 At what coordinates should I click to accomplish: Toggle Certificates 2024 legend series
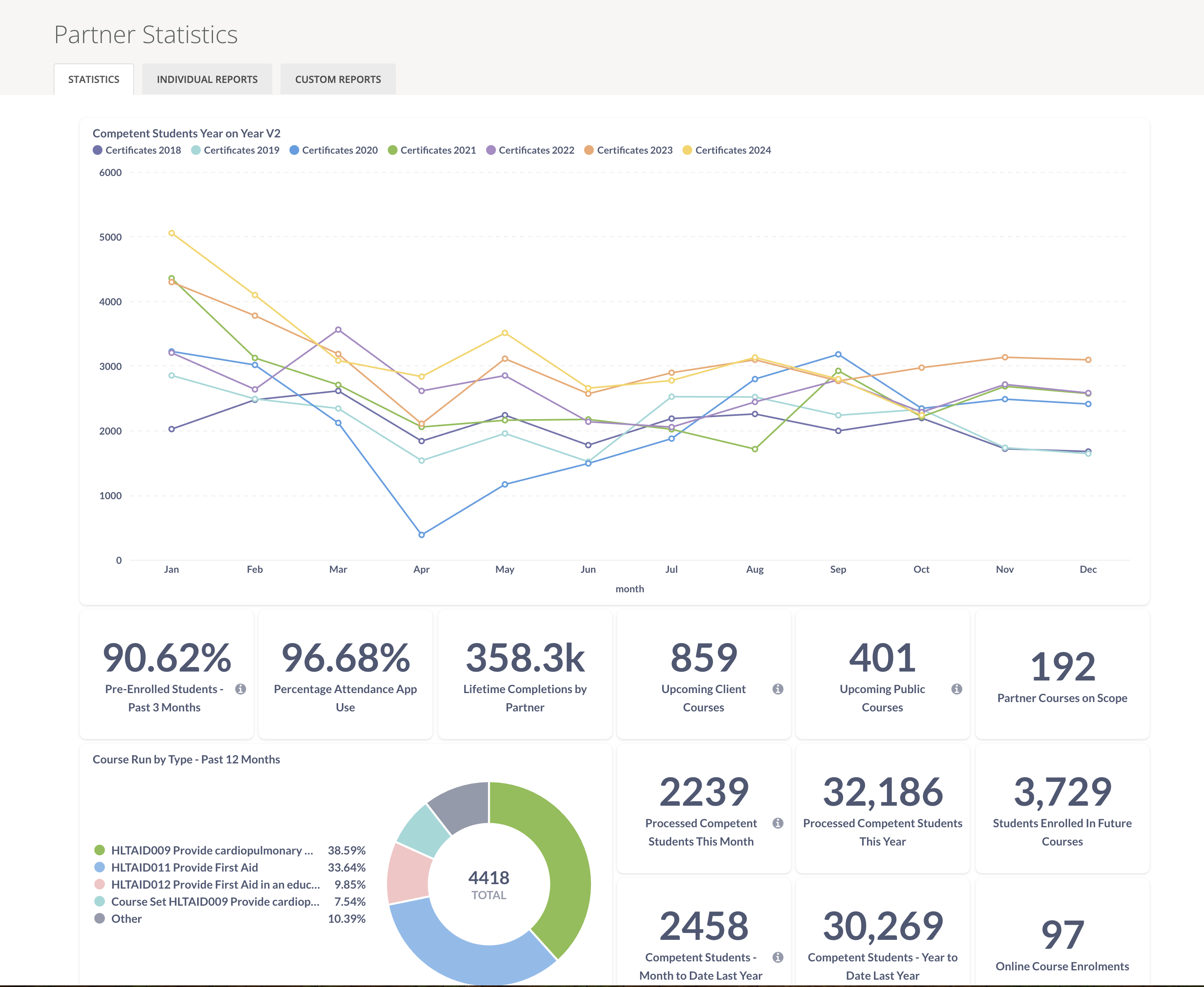point(727,150)
